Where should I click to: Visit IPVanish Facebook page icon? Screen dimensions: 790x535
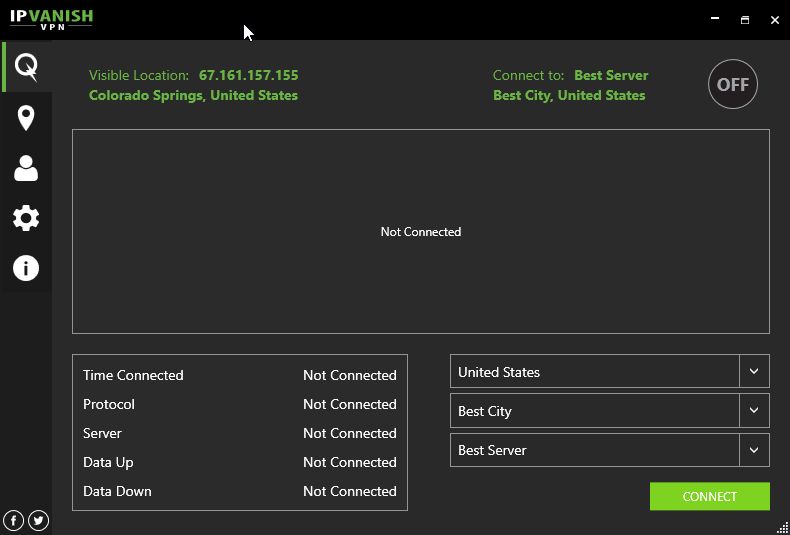[x=14, y=520]
